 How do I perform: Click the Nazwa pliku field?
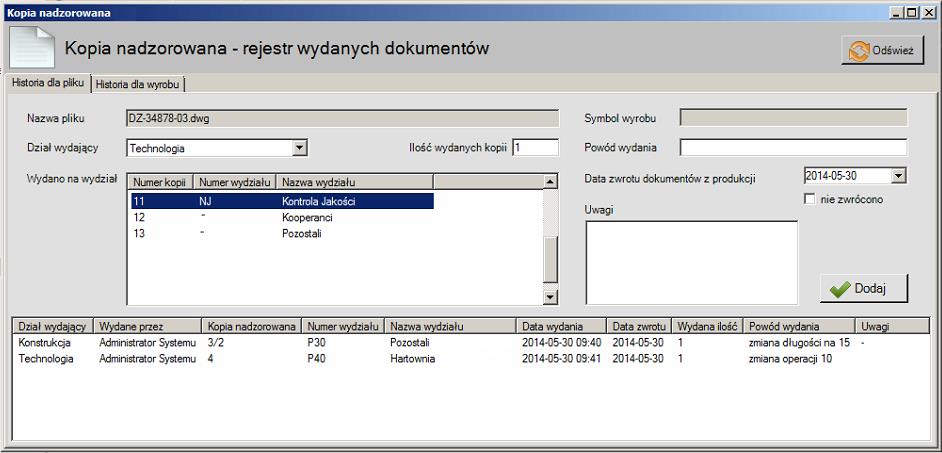pos(342,118)
